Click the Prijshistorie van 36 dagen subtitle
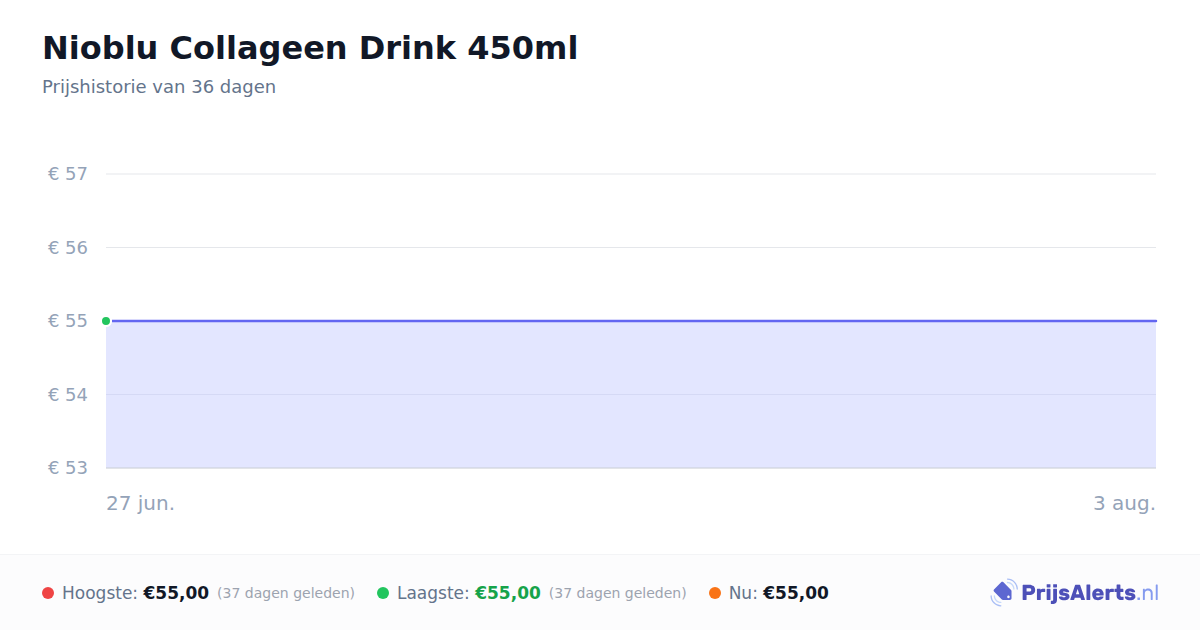This screenshot has width=1200, height=630. tap(159, 87)
